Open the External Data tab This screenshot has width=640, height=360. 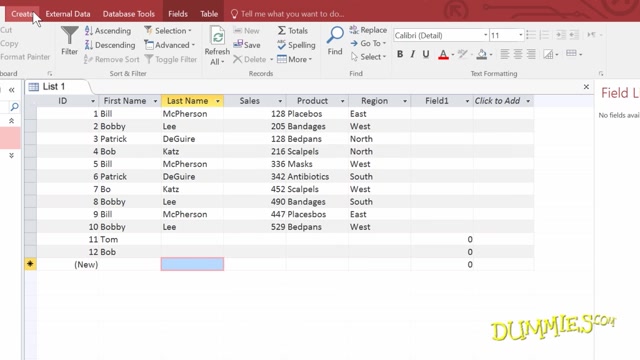68,14
